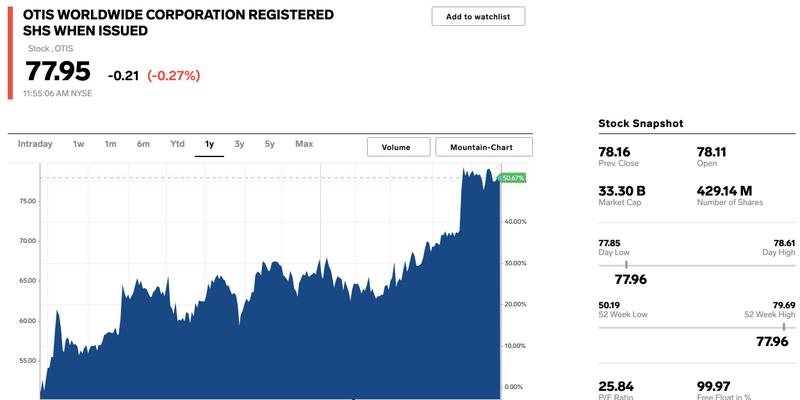The height and width of the screenshot is (400, 800).
Task: Click the 25.84 P/E Ratio value
Action: [x=616, y=386]
